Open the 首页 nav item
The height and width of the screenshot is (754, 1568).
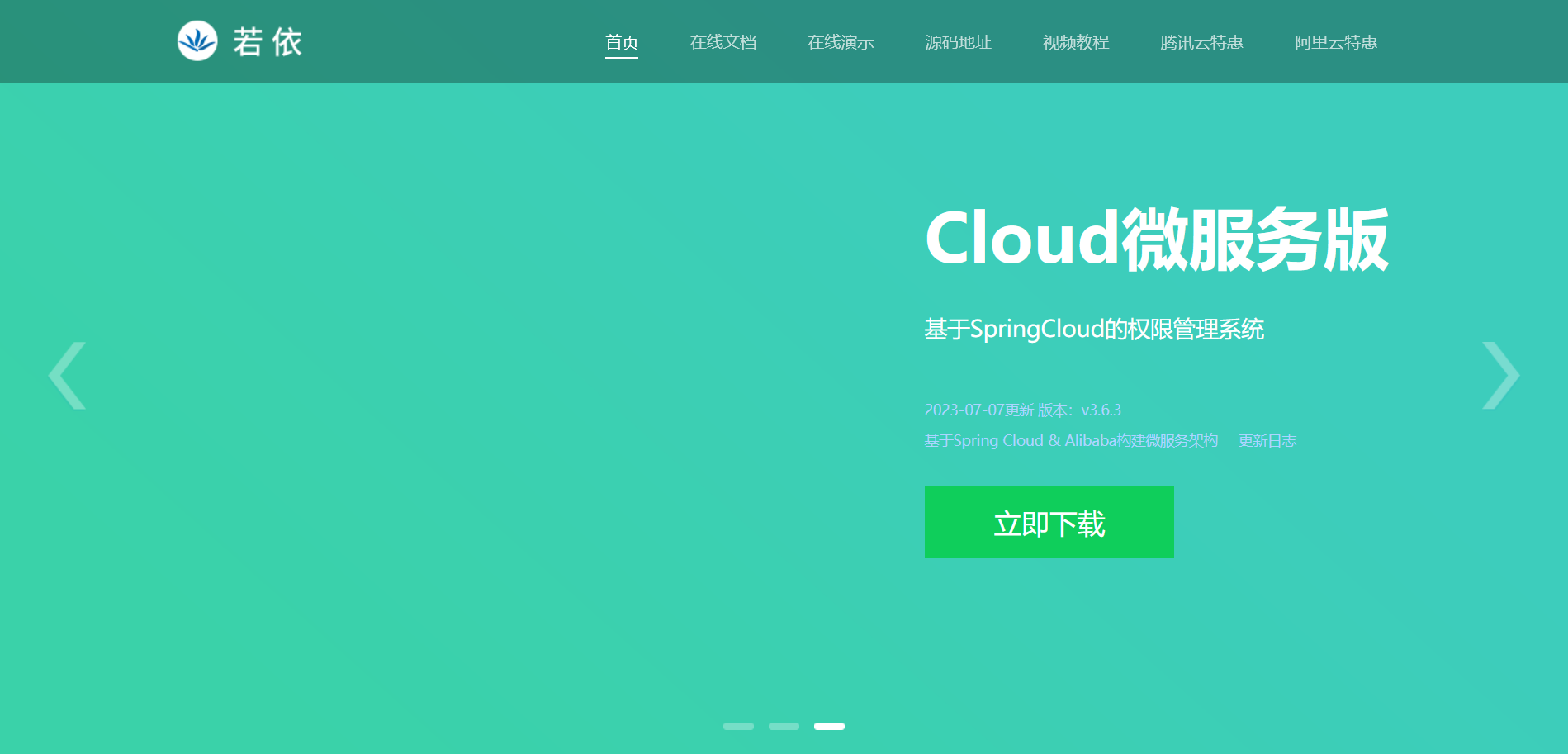(x=622, y=42)
